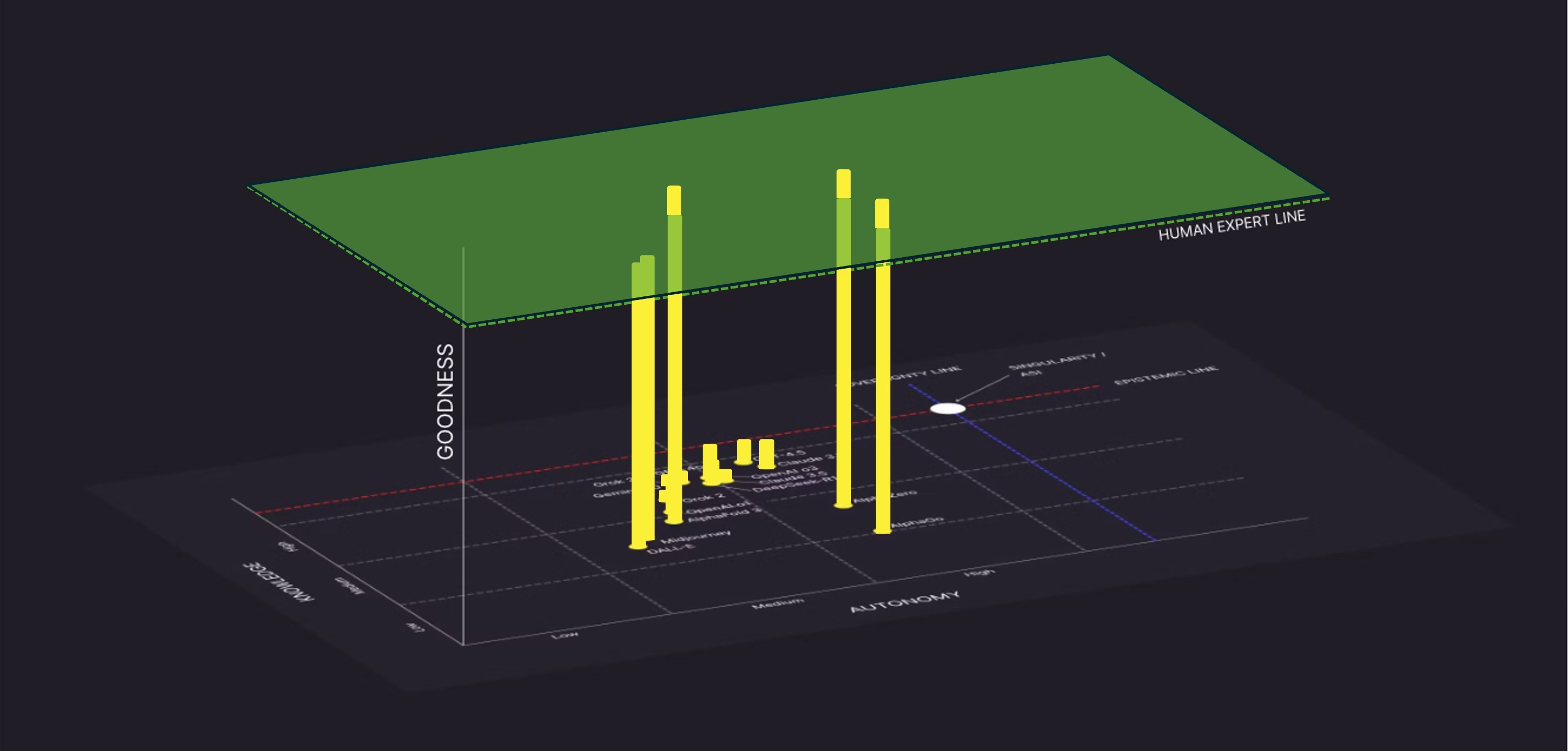Click the AlphaGo bar base marker

882,530
